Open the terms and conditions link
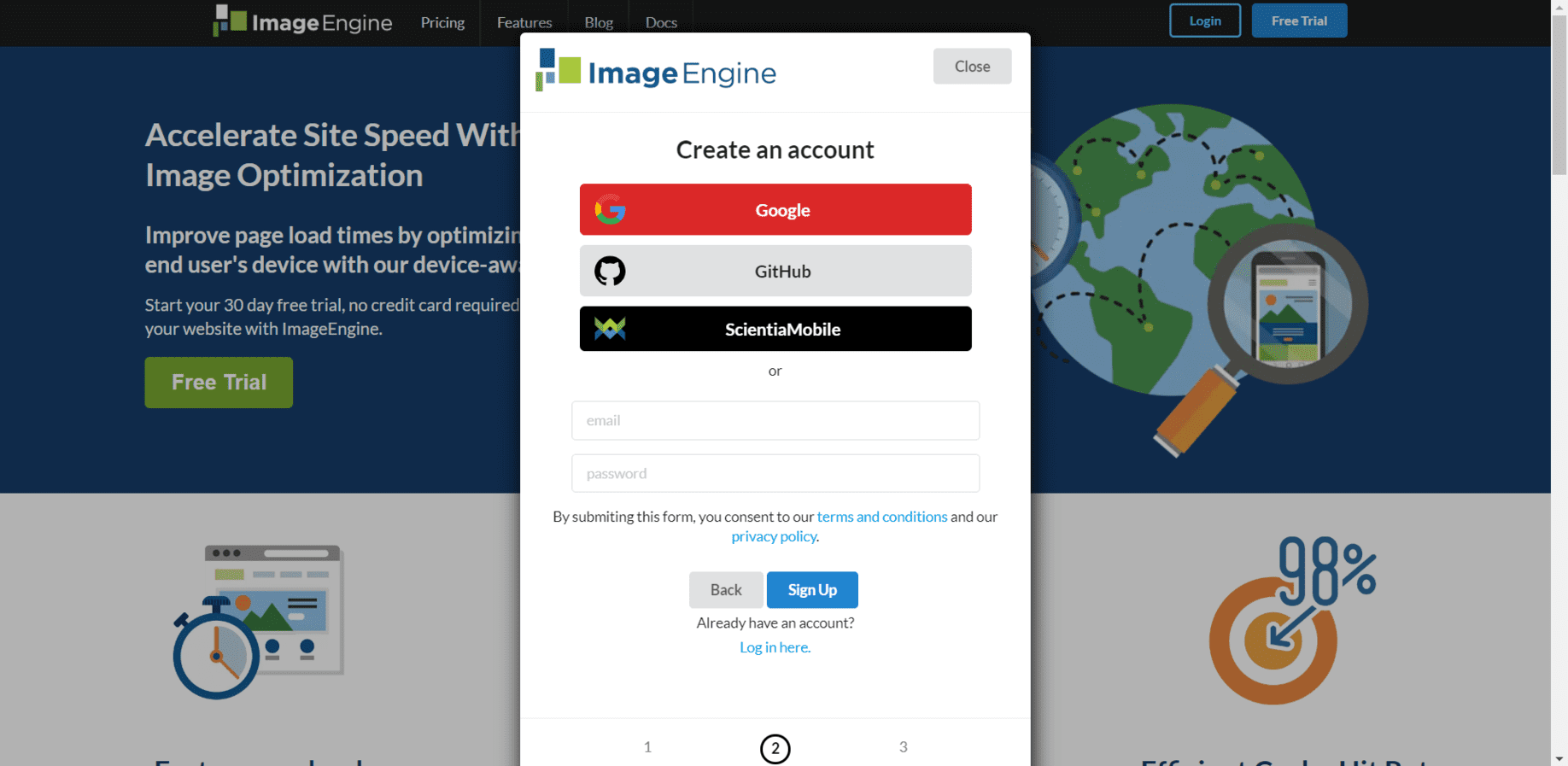1568x766 pixels. pyautogui.click(x=881, y=517)
